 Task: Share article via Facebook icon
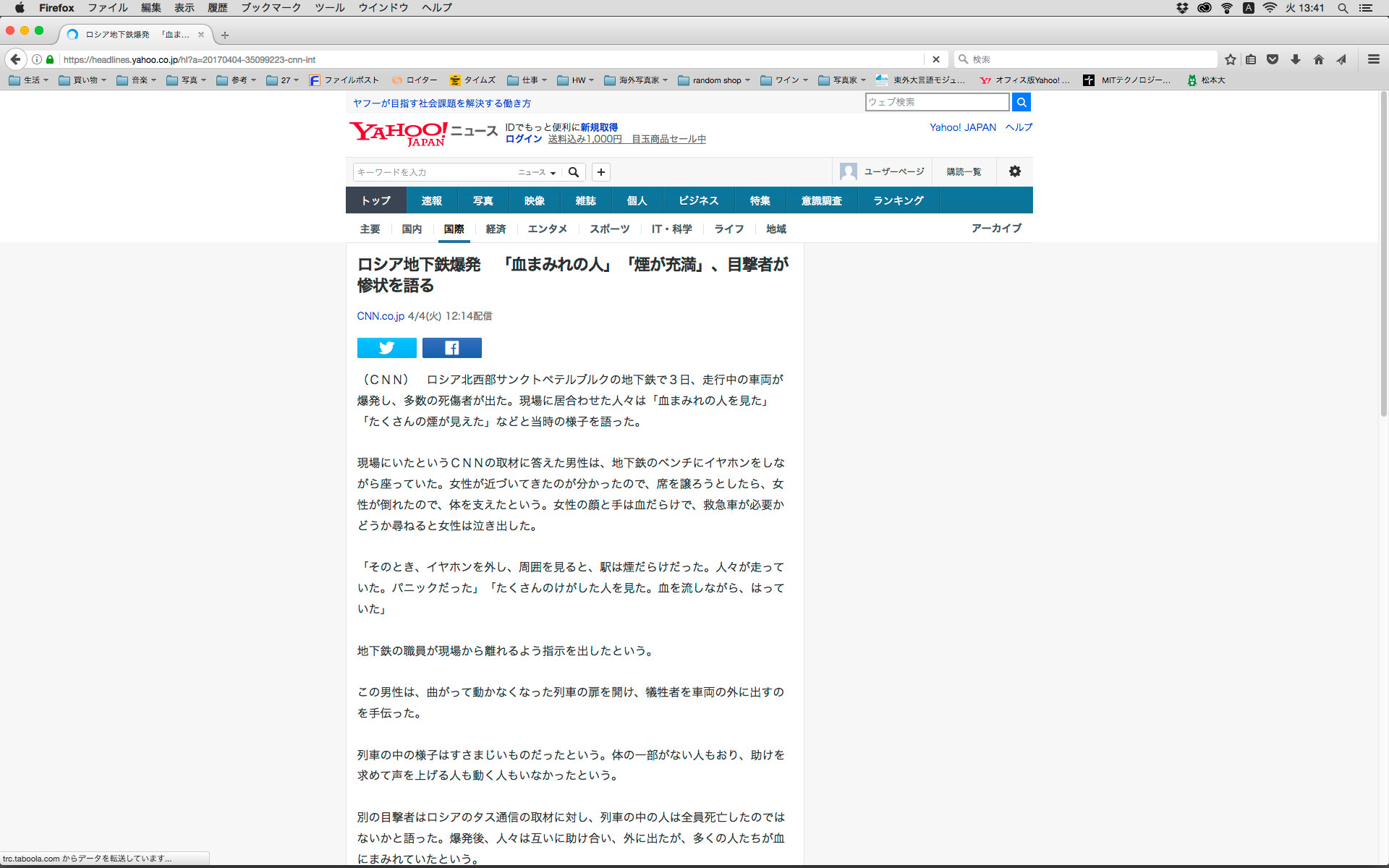[451, 348]
